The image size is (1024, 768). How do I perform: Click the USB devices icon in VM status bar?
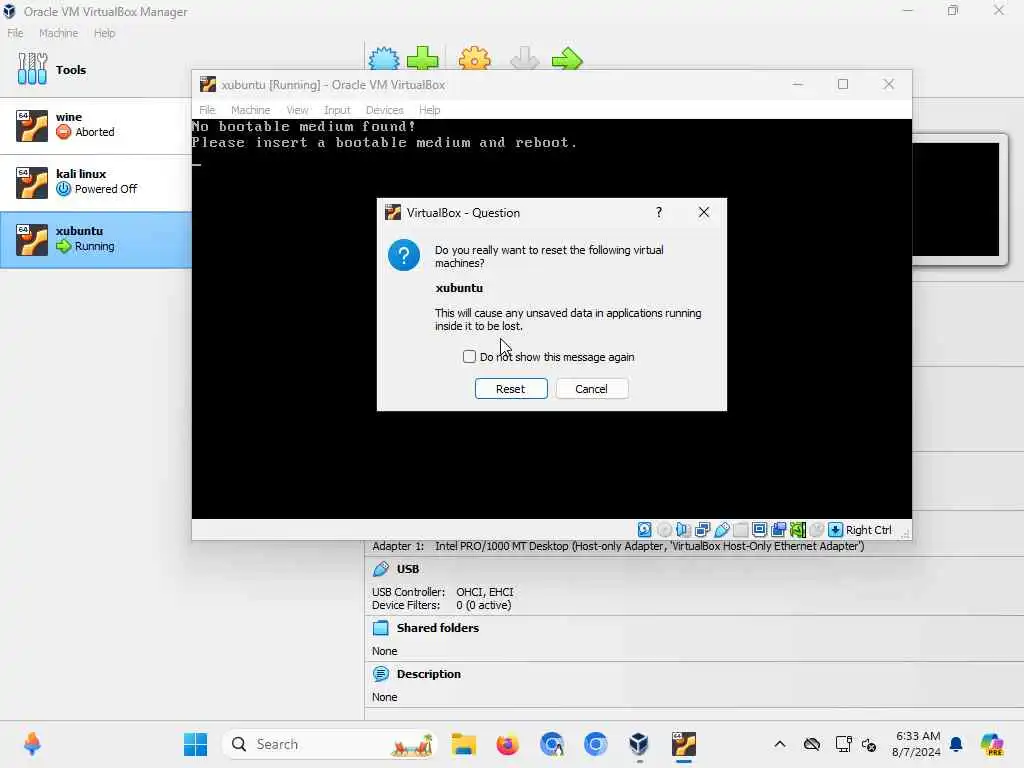(x=722, y=530)
